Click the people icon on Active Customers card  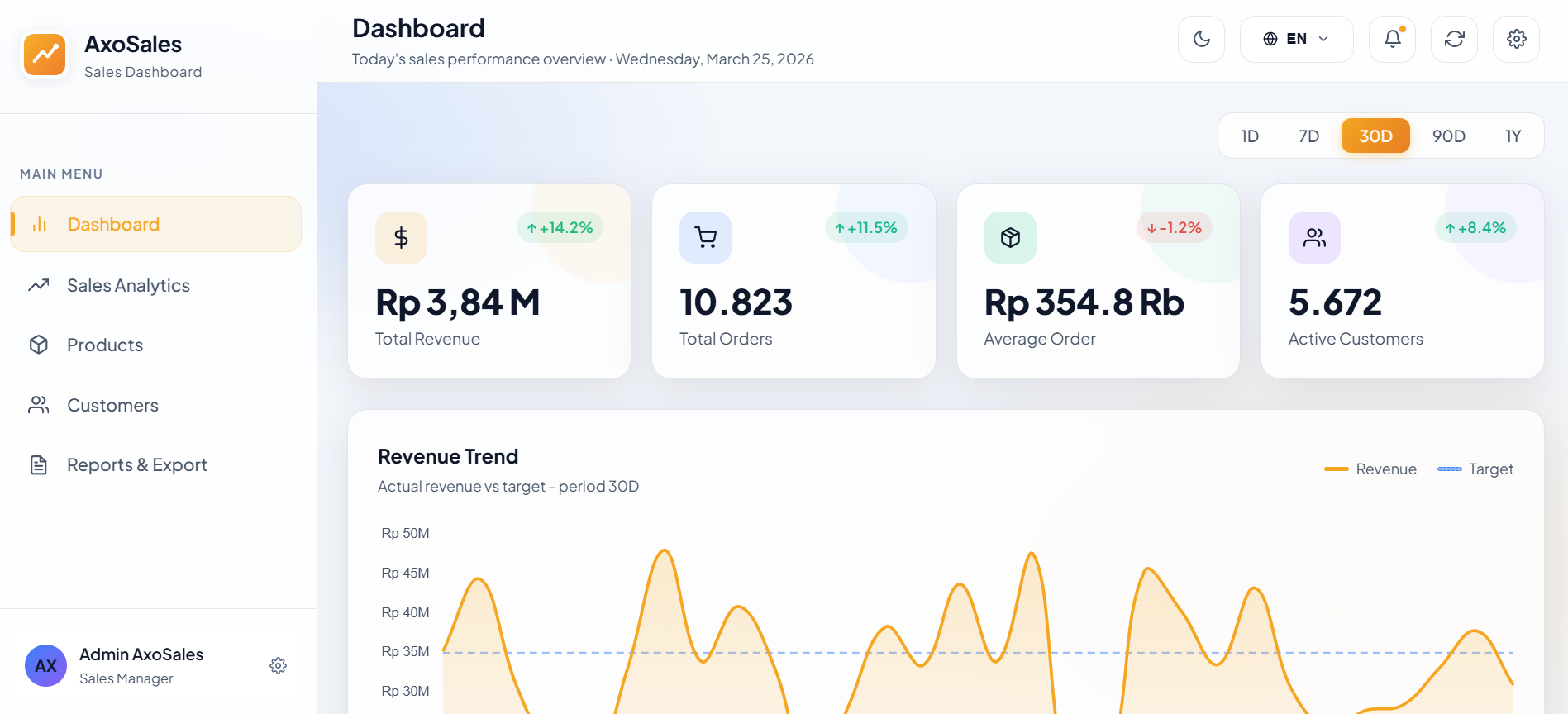click(x=1314, y=238)
